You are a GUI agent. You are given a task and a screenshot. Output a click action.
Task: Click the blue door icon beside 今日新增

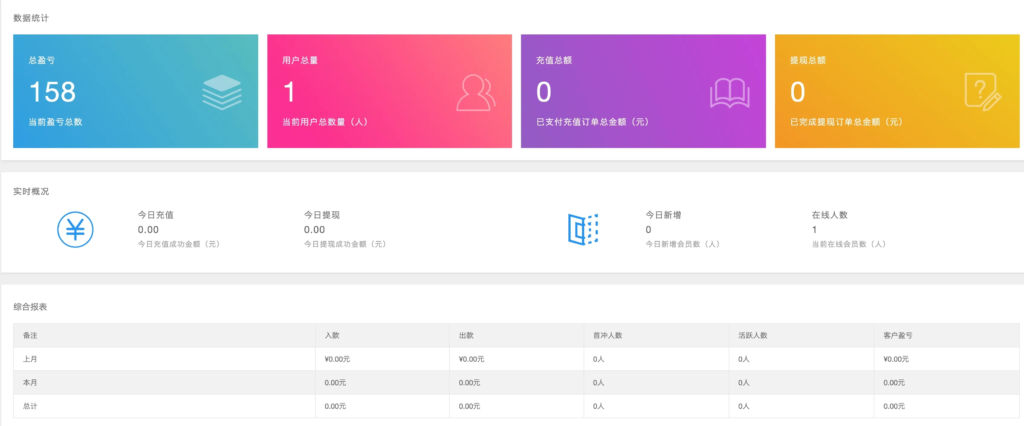tap(582, 230)
